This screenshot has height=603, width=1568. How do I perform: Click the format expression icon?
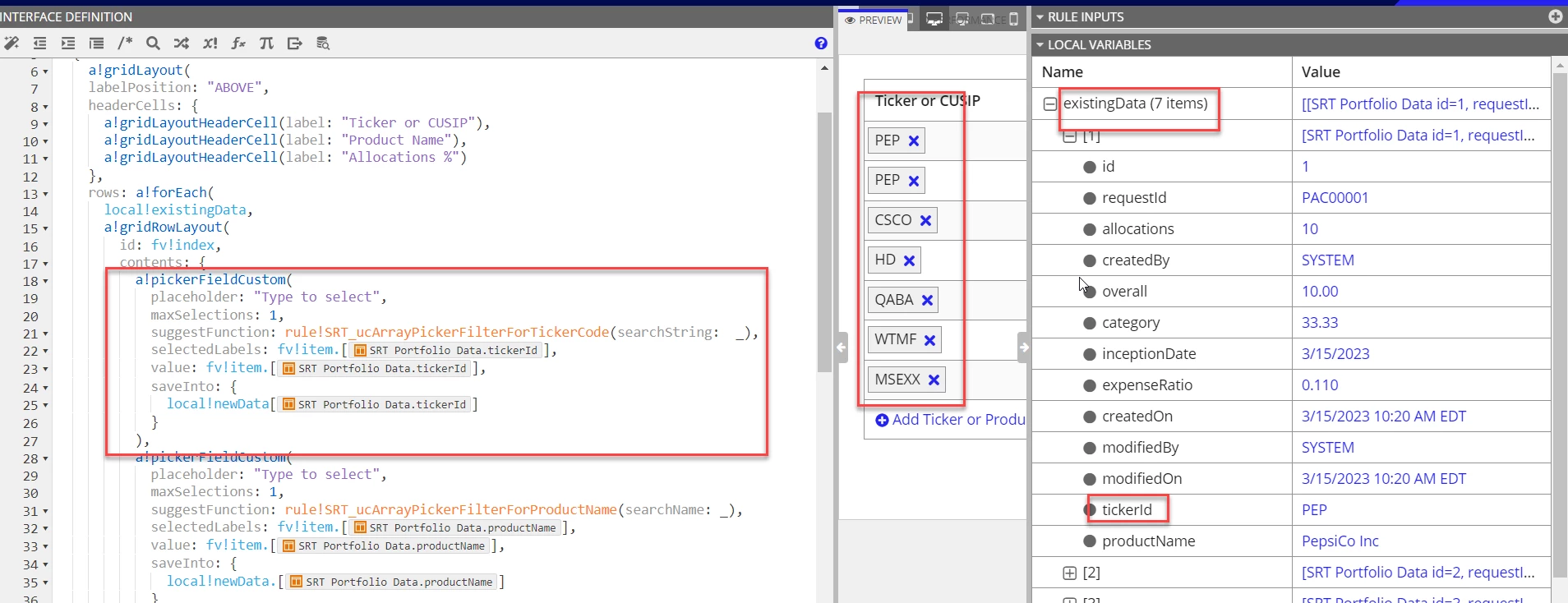[96, 44]
